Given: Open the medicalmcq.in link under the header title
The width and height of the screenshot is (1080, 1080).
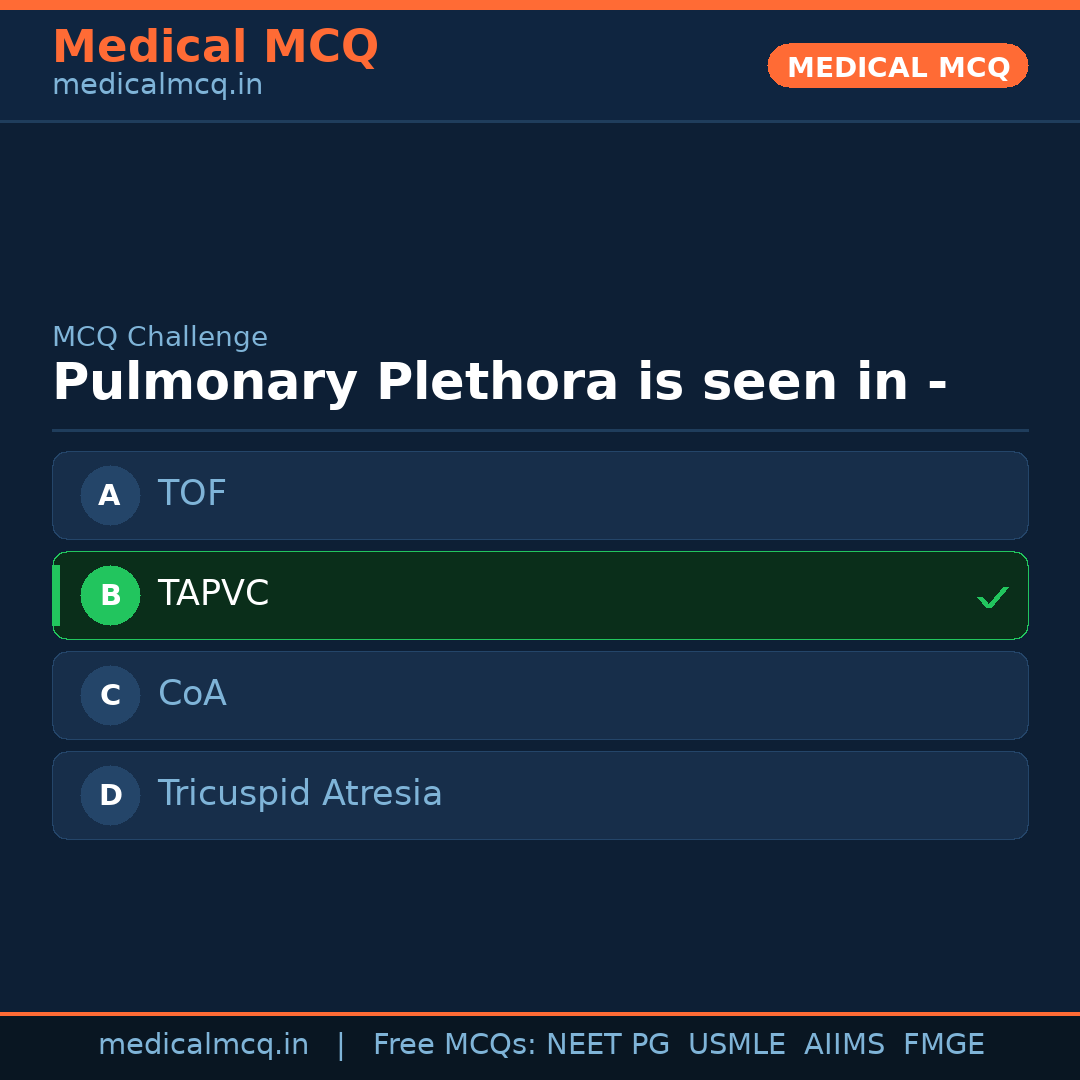Looking at the screenshot, I should 157,86.
